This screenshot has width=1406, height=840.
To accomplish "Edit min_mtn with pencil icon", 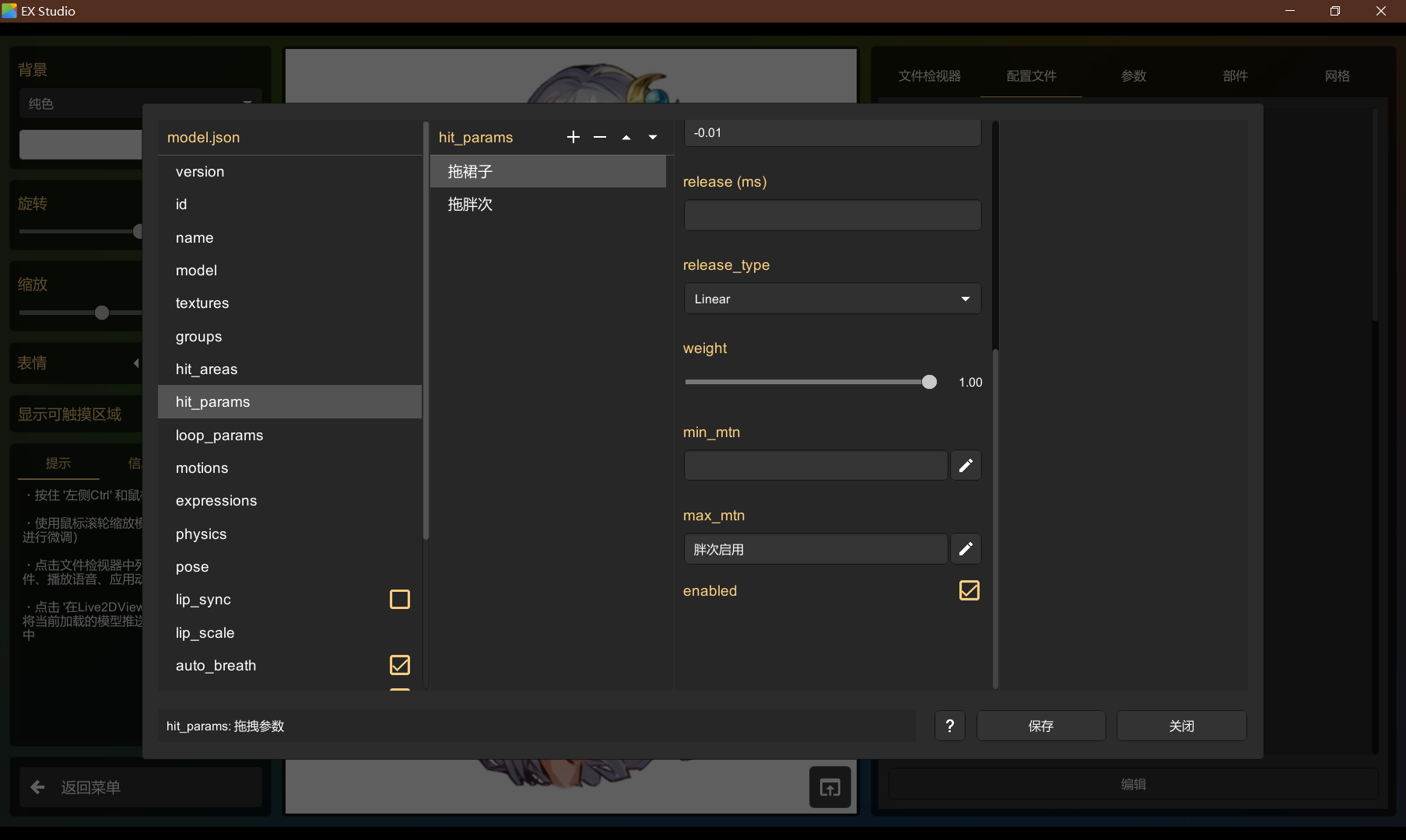I will click(966, 465).
